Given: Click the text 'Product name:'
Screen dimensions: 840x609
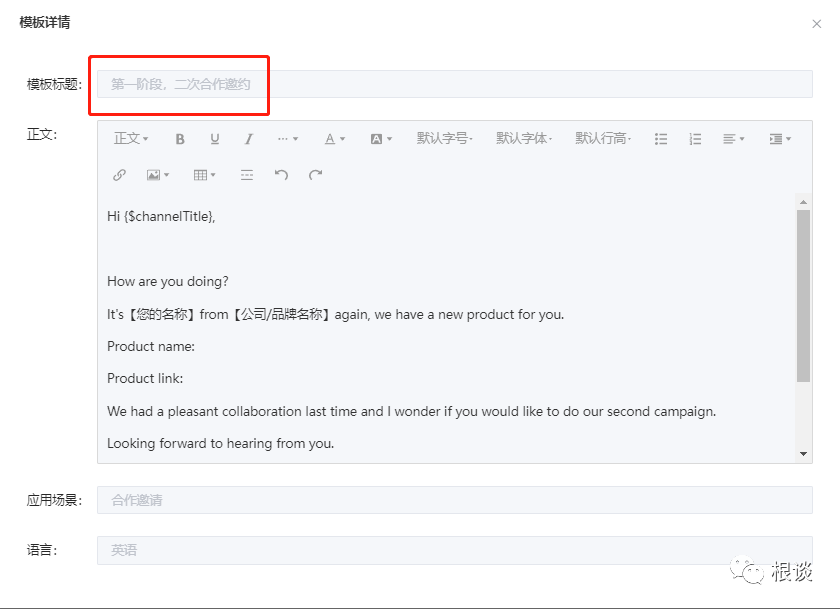Looking at the screenshot, I should 151,347.
